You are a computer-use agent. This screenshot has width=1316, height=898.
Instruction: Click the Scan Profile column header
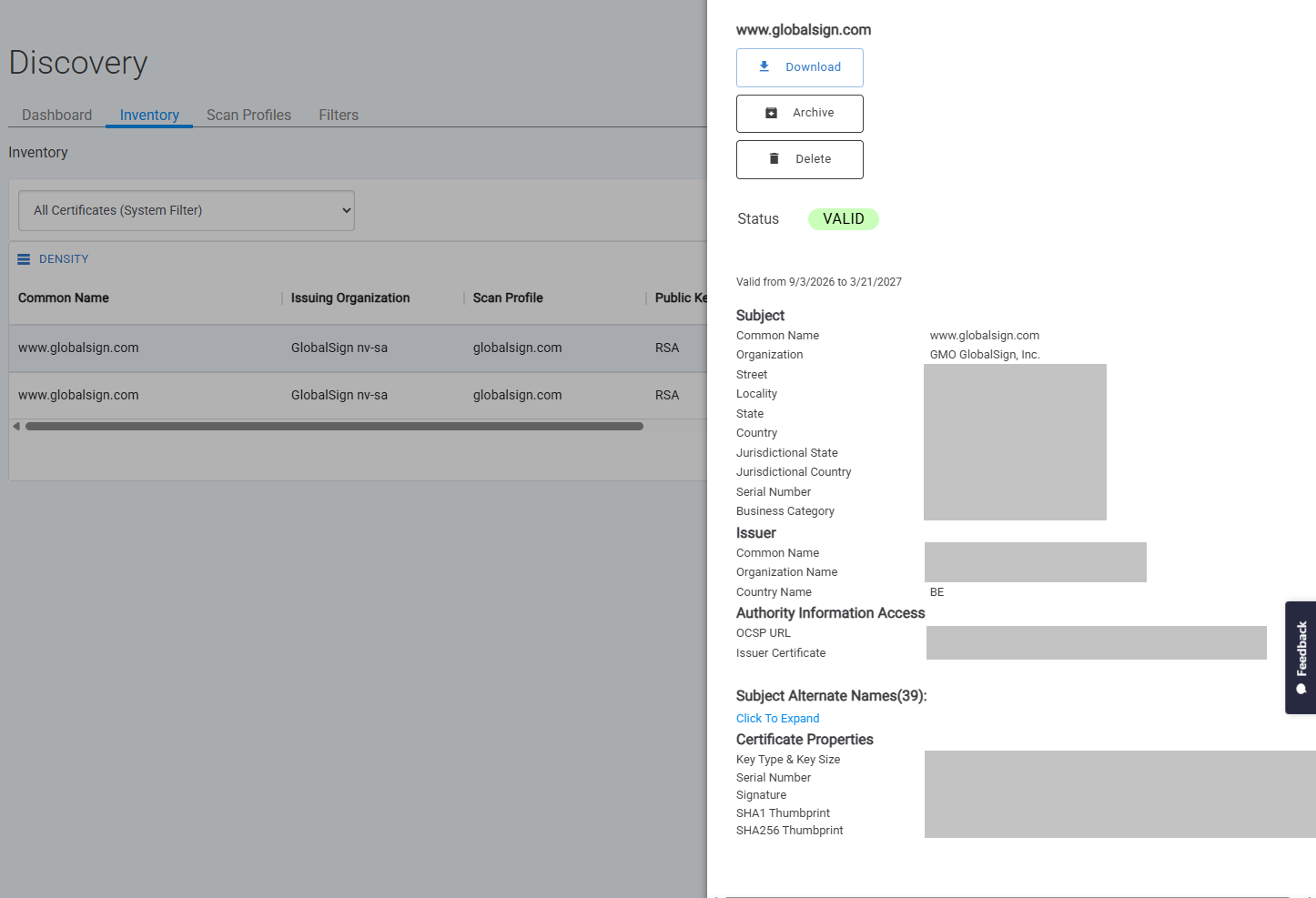(508, 298)
